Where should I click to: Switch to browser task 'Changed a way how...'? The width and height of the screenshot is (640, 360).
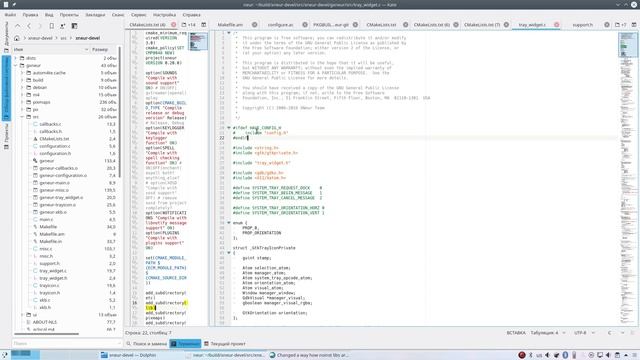(309, 355)
